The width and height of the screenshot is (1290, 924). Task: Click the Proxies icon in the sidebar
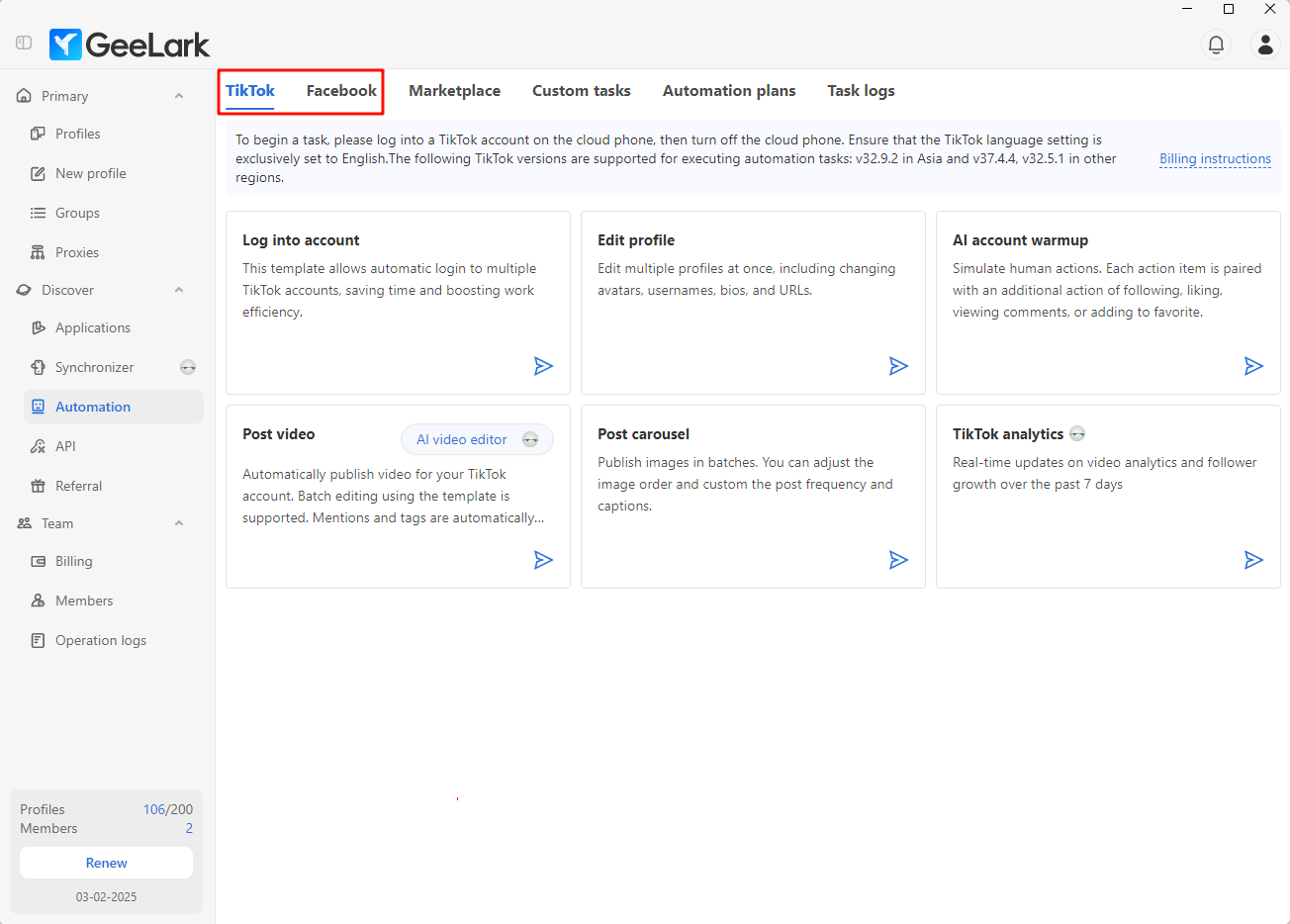click(38, 252)
